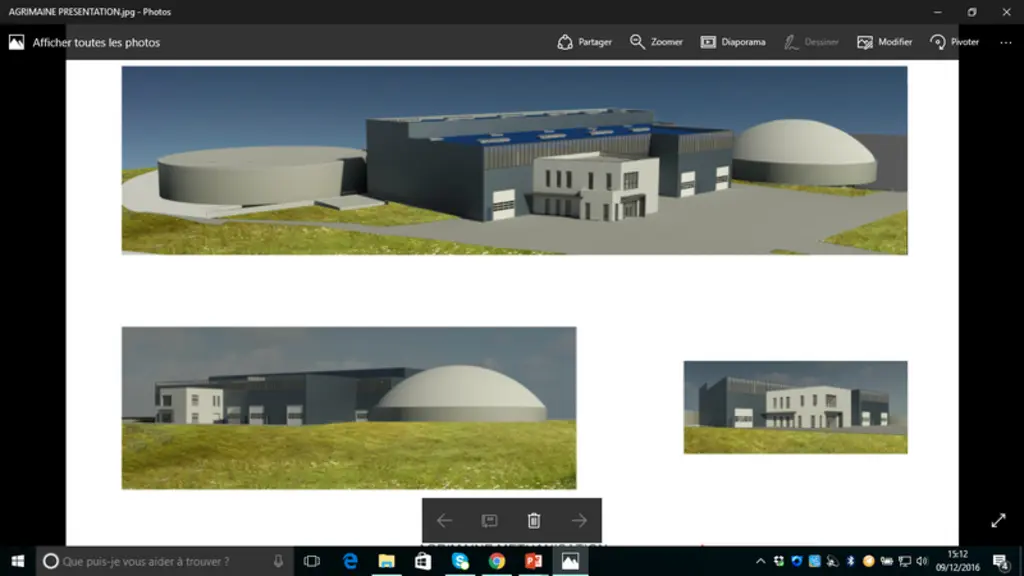Click the icon between back arrow and trash
The width and height of the screenshot is (1024, 576).
[489, 520]
